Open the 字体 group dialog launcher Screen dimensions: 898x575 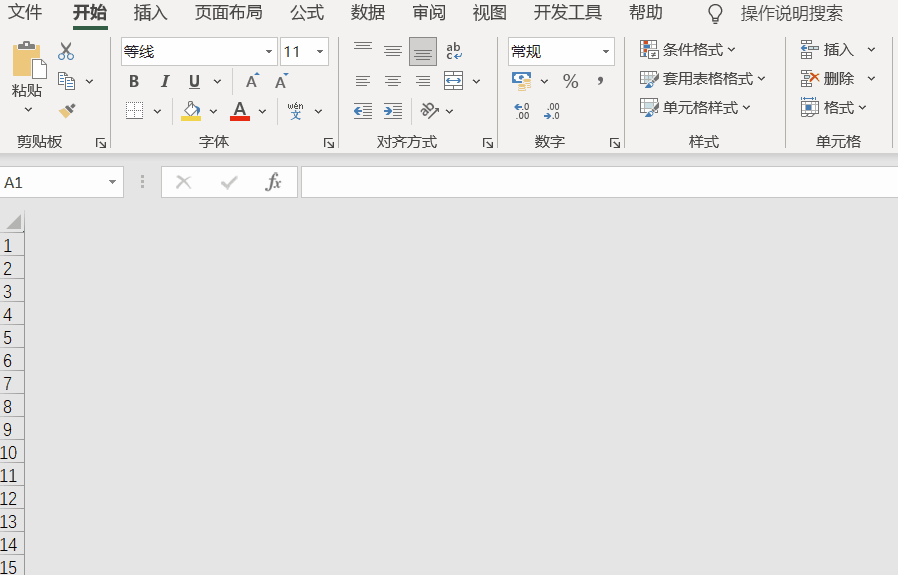coord(329,143)
